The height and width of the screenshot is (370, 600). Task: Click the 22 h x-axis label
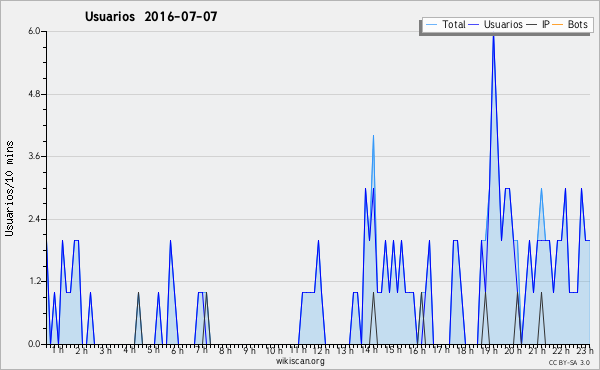(561, 350)
